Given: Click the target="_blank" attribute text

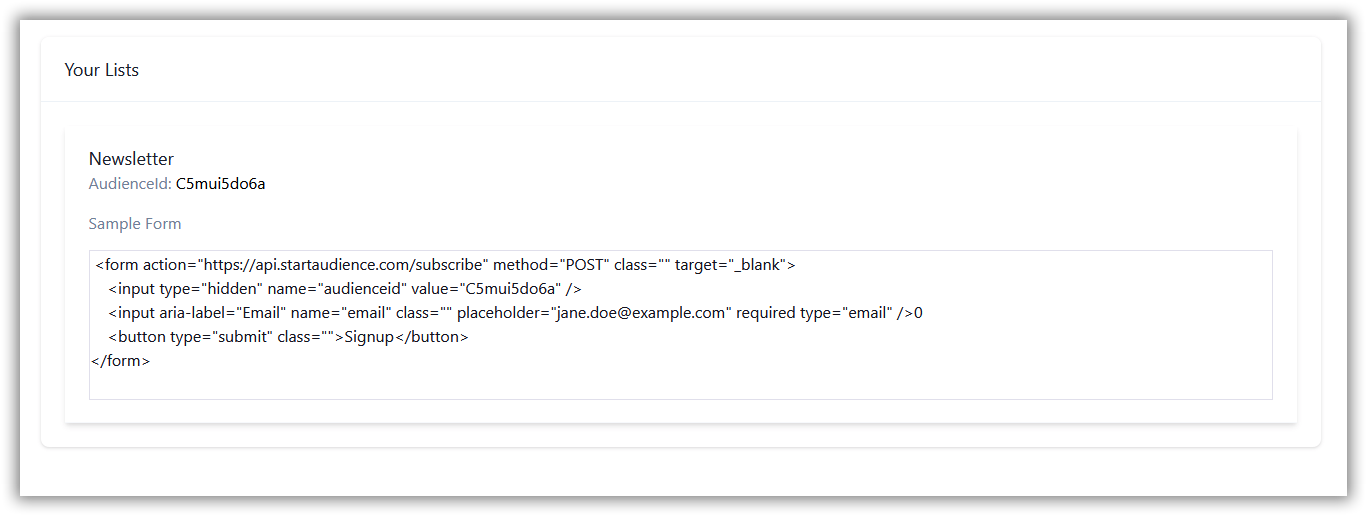Looking at the screenshot, I should [730, 265].
